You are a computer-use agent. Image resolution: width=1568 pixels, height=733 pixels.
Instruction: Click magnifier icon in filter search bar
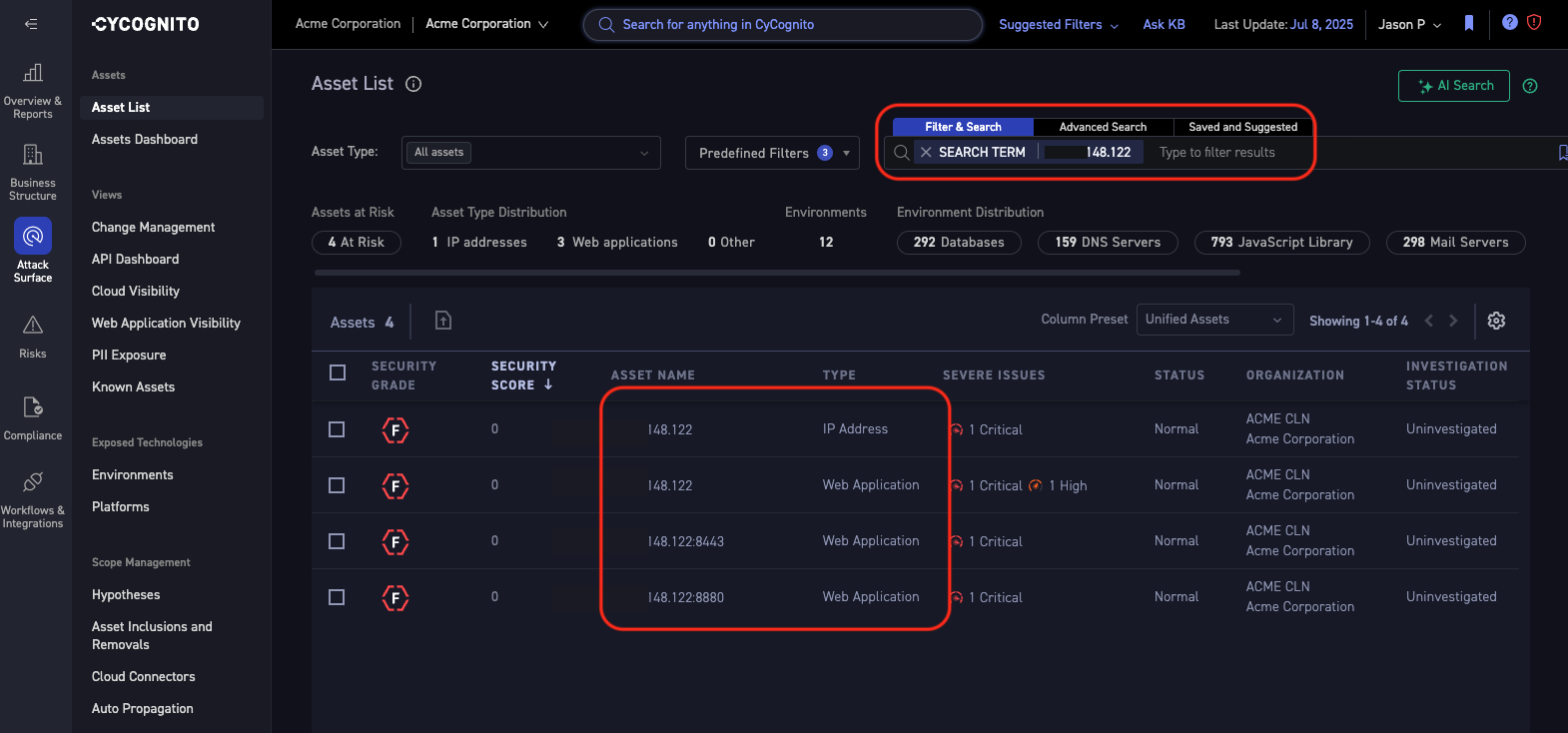coord(902,152)
